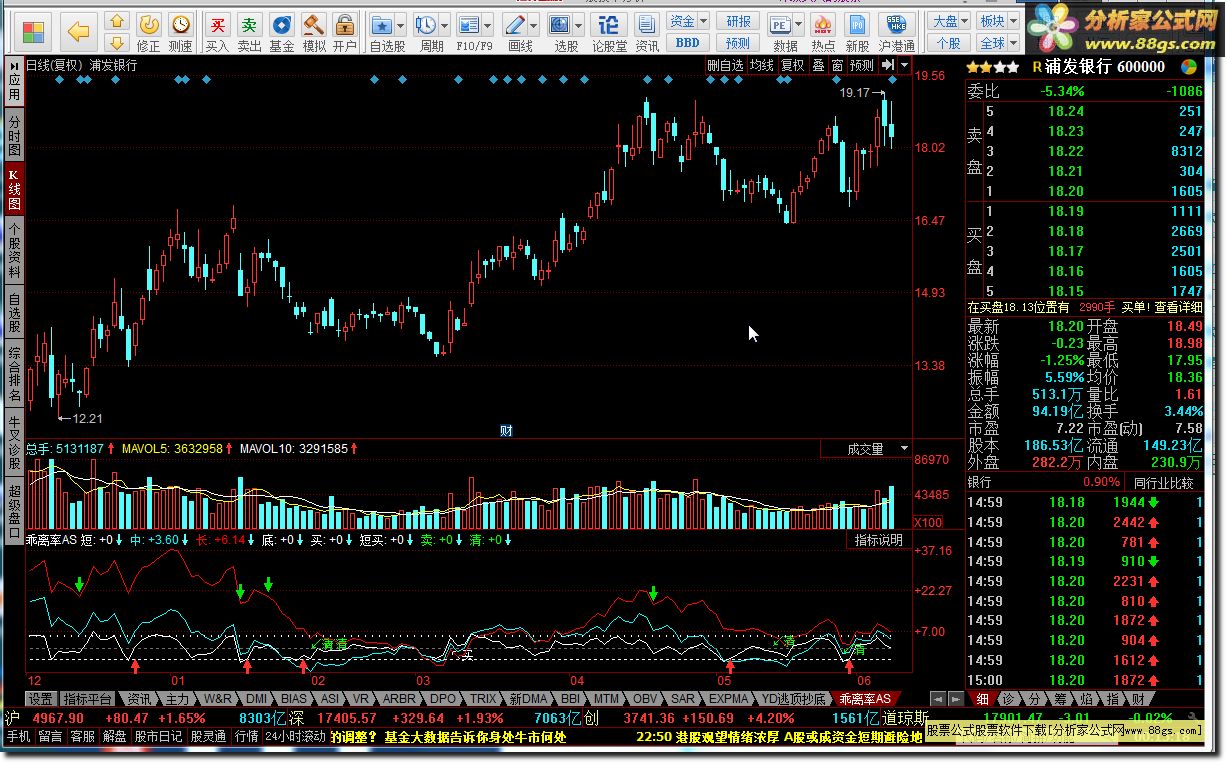Click the 手机 item in bottom bar

pyautogui.click(x=18, y=736)
